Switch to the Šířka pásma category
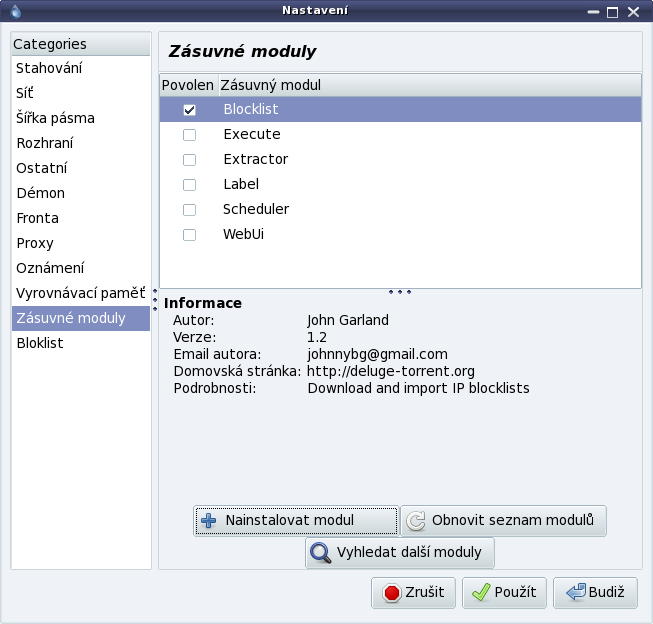The width and height of the screenshot is (653, 624). [56, 118]
